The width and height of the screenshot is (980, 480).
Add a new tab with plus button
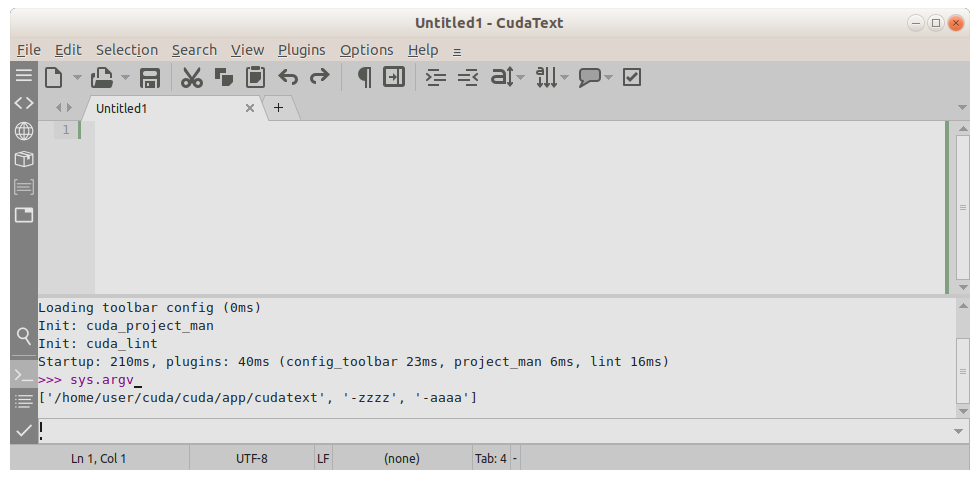278,108
